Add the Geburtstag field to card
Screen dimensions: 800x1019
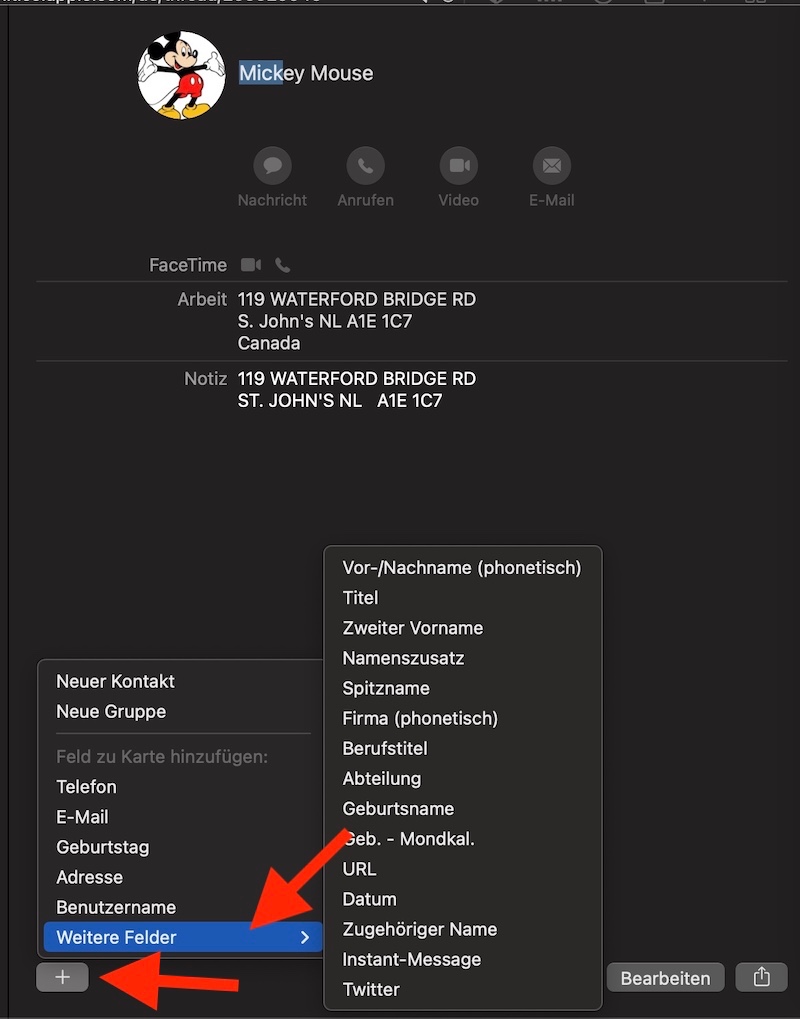coord(102,846)
